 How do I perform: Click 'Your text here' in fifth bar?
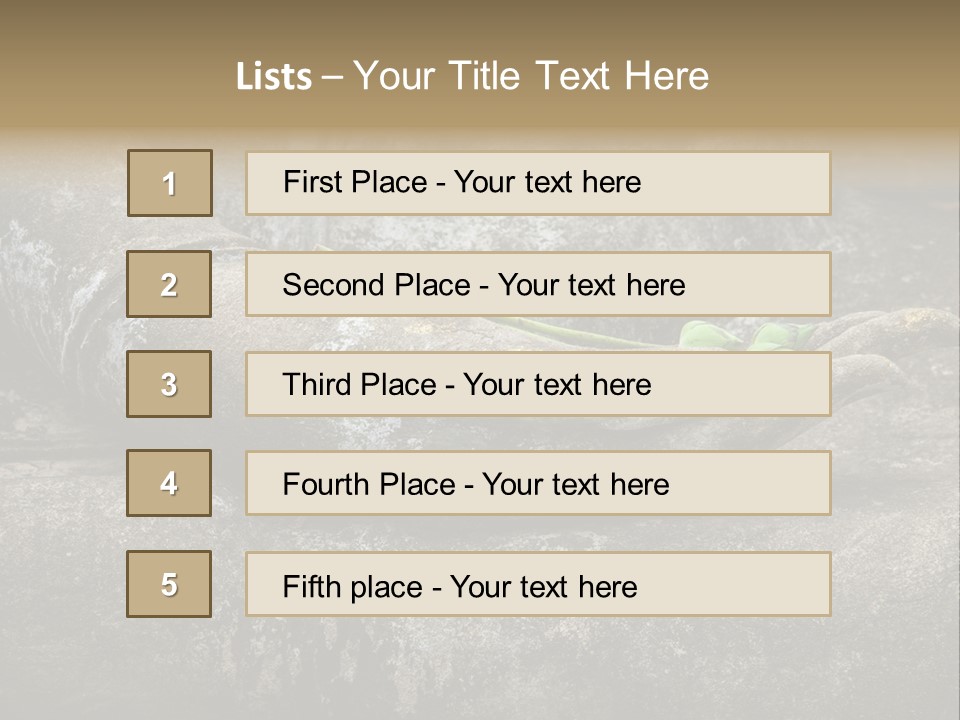pyautogui.click(x=543, y=586)
